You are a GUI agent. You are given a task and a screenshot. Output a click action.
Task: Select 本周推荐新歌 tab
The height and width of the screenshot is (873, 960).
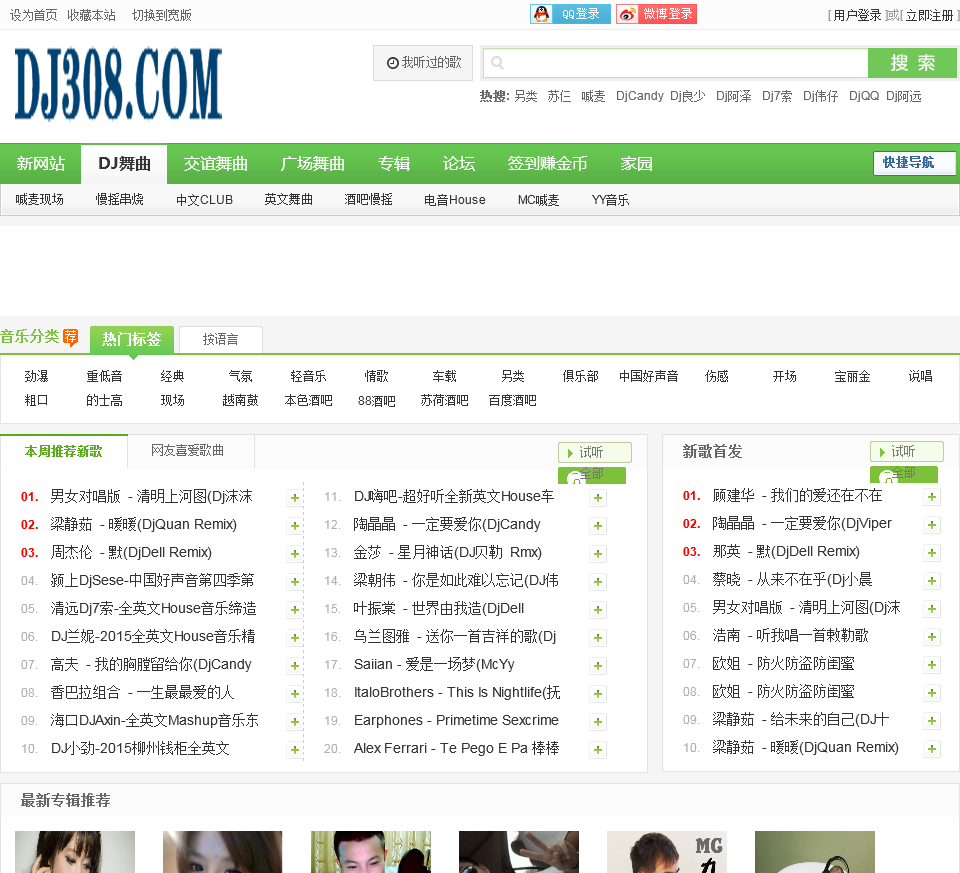point(64,451)
